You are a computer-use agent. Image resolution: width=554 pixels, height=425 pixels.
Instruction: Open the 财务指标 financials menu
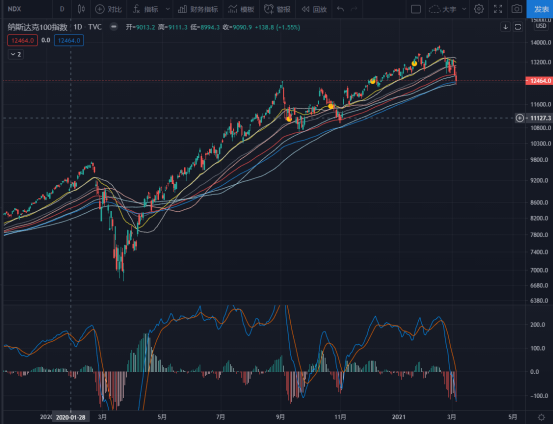coord(198,9)
